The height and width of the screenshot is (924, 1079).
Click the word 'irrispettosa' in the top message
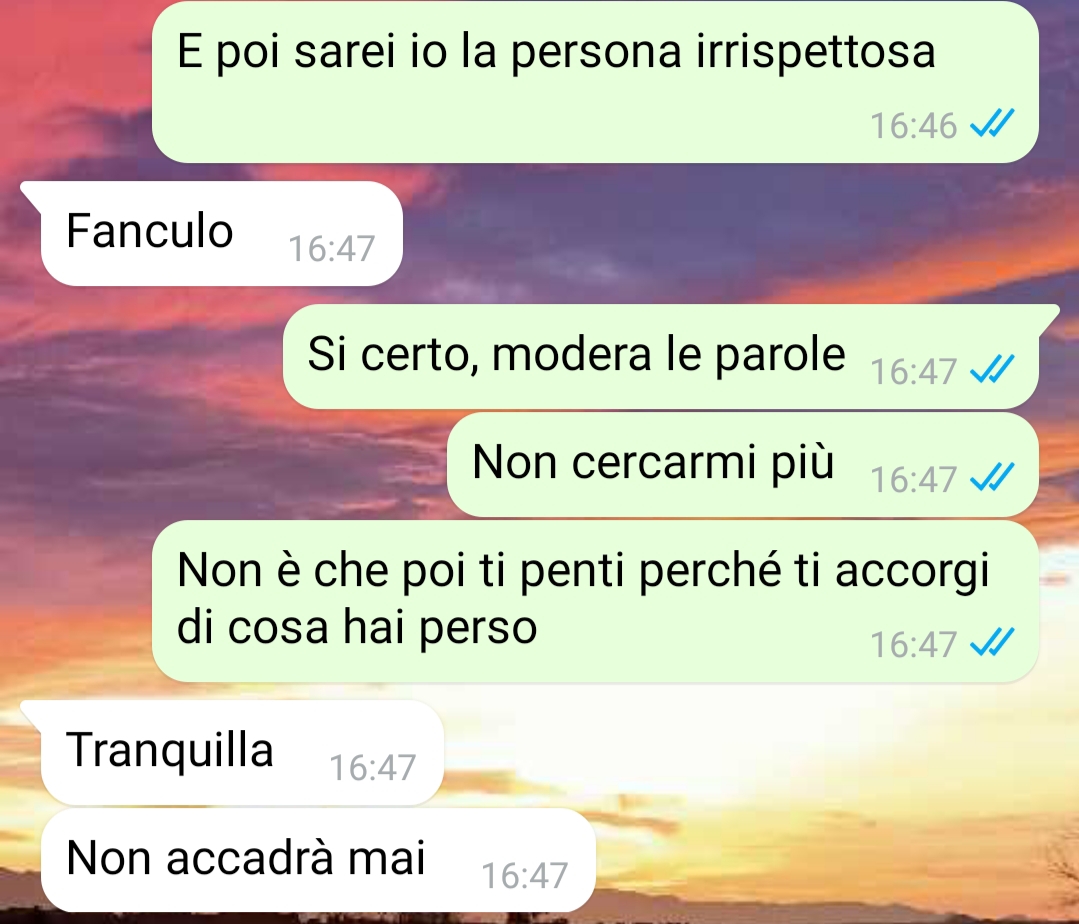coord(815,52)
